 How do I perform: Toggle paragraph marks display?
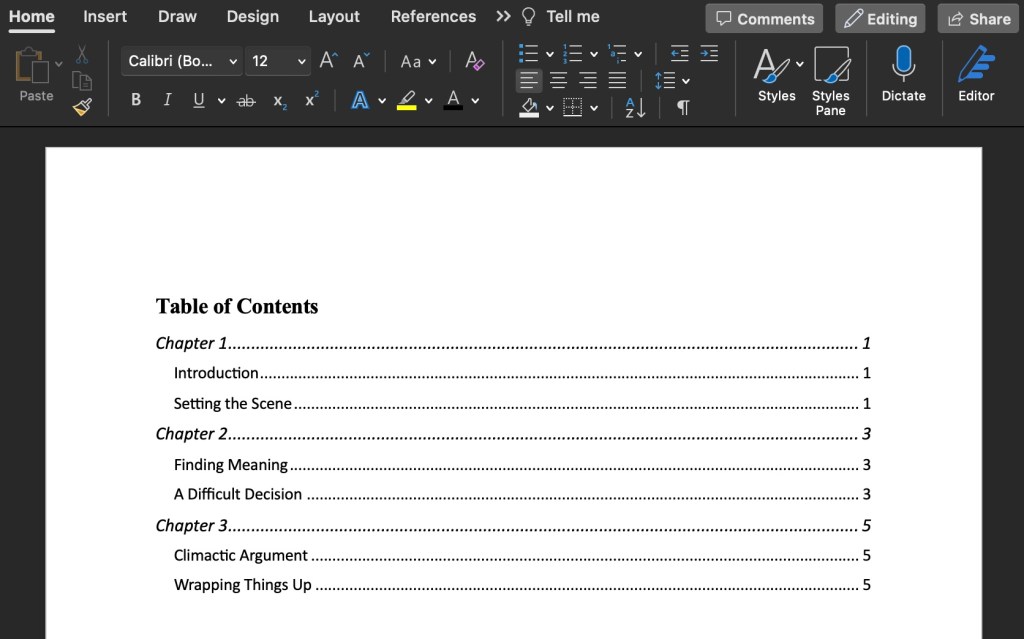point(683,107)
